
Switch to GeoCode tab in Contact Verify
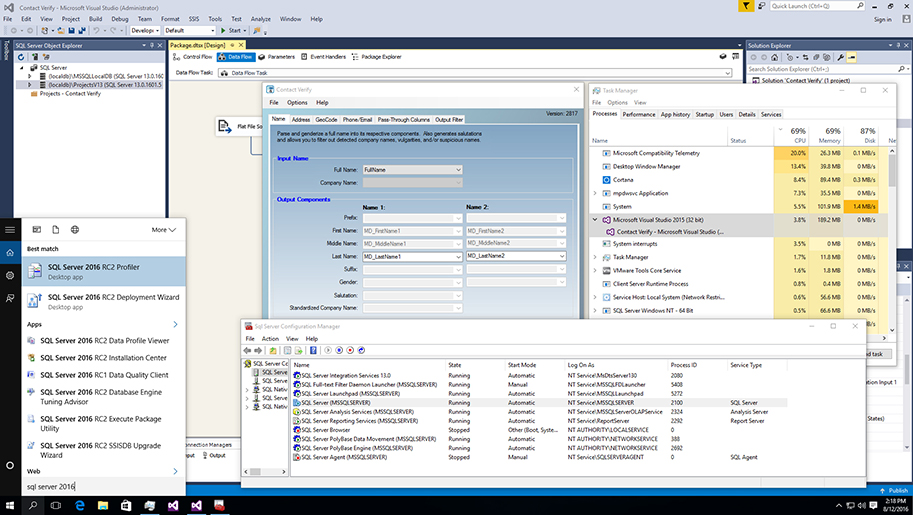point(326,119)
